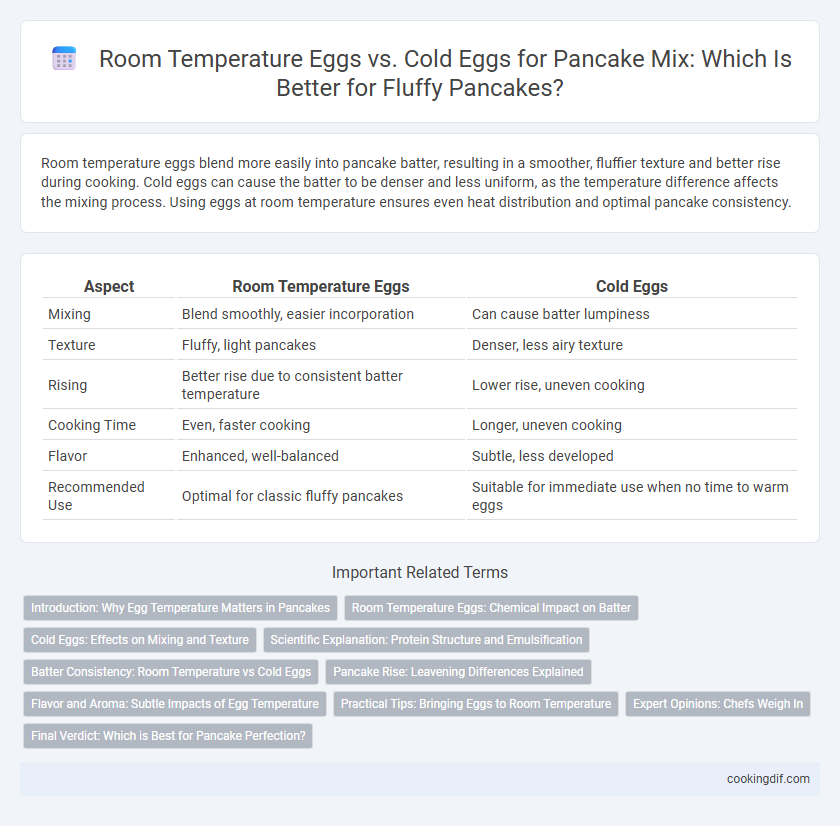Click the 'Cold Eggs' column header
Image resolution: width=840 pixels, height=826 pixels.
click(x=632, y=287)
